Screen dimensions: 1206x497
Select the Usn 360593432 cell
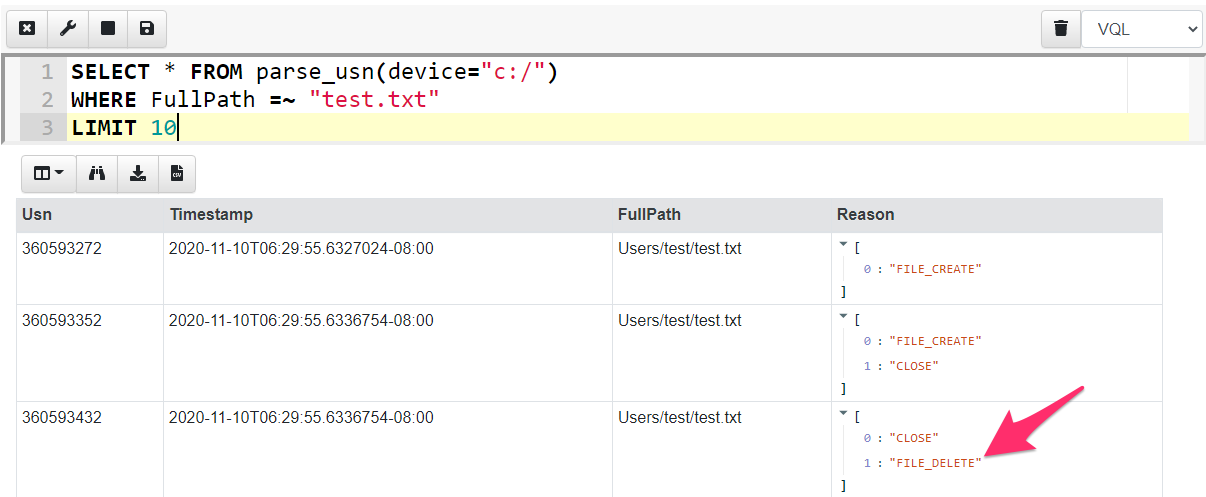[x=62, y=417]
